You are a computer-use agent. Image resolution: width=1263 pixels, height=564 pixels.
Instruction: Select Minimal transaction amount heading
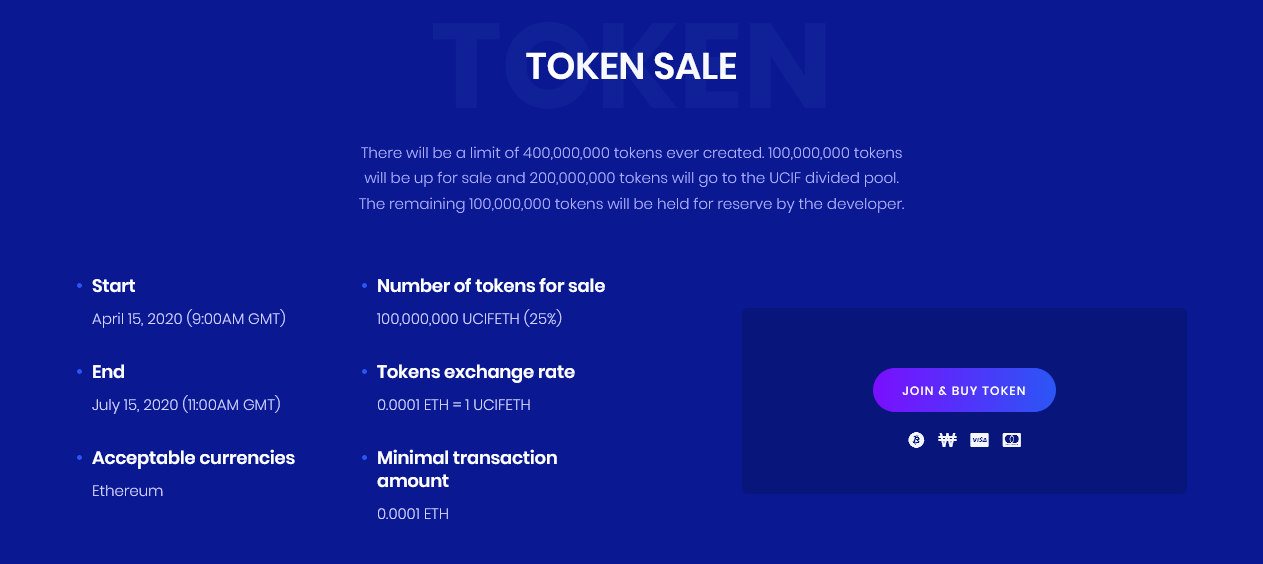(467, 469)
